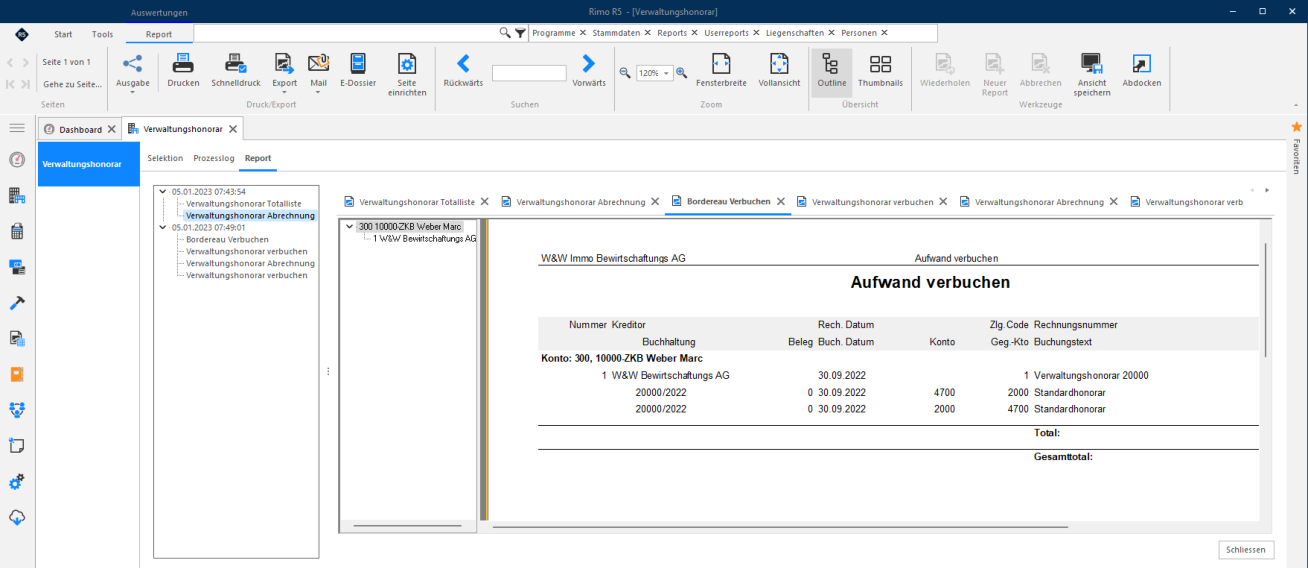Viewport: 1308px width, 569px height.
Task: Zoom in with the plus magnifier
Action: 682,73
